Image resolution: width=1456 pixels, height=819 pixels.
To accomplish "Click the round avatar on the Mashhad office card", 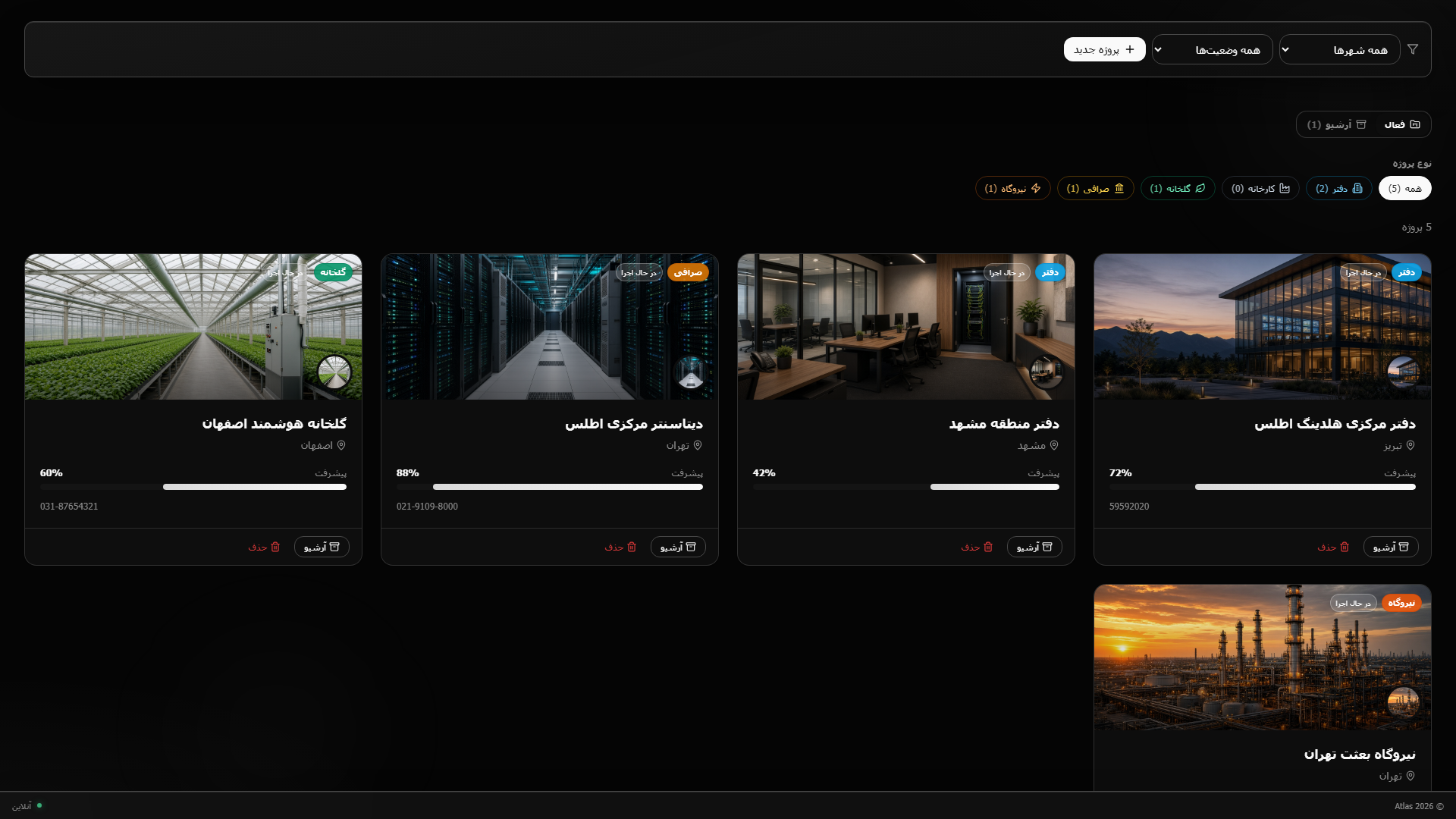I will tap(1047, 372).
